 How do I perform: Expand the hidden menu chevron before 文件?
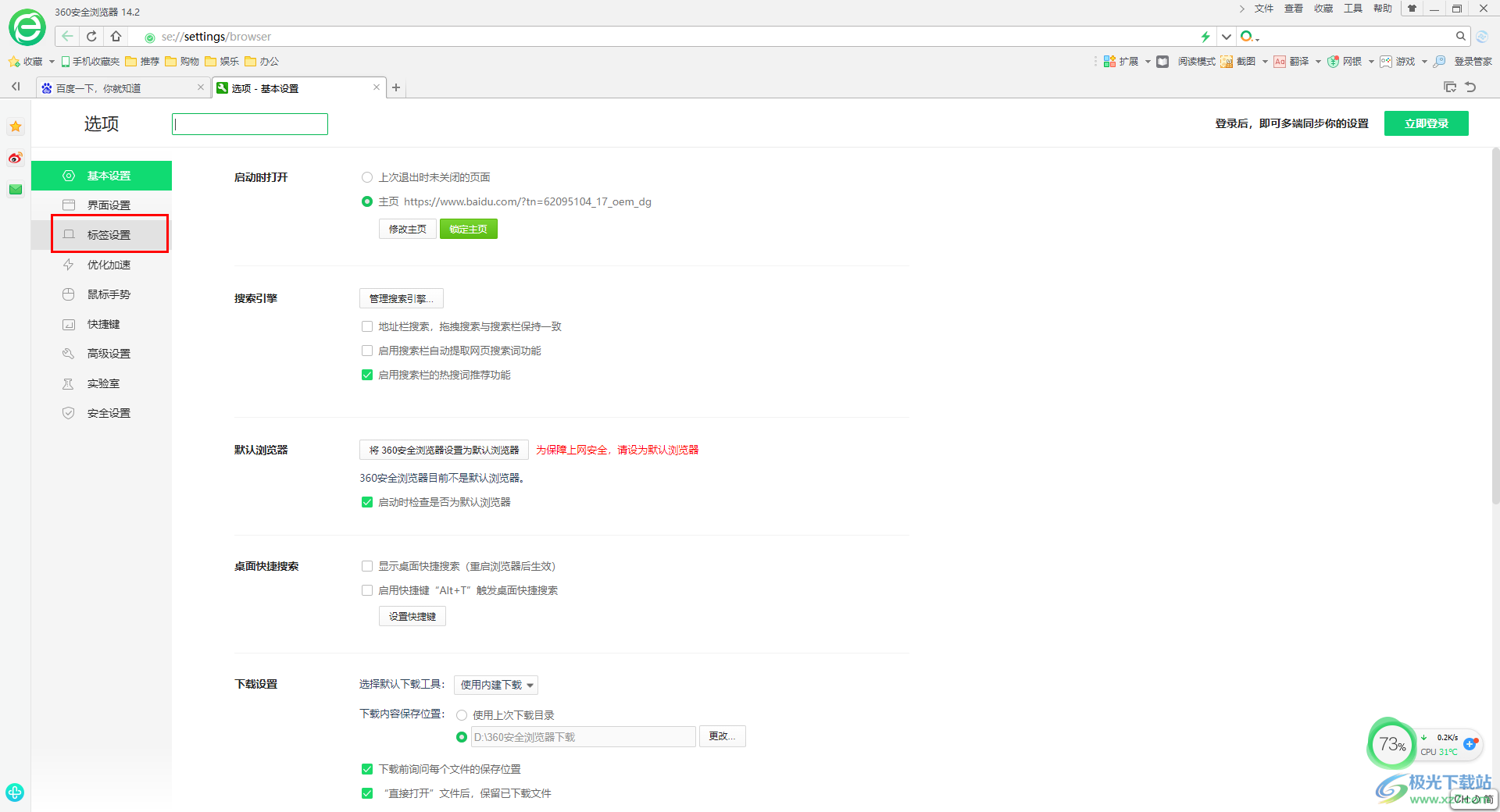(1241, 9)
